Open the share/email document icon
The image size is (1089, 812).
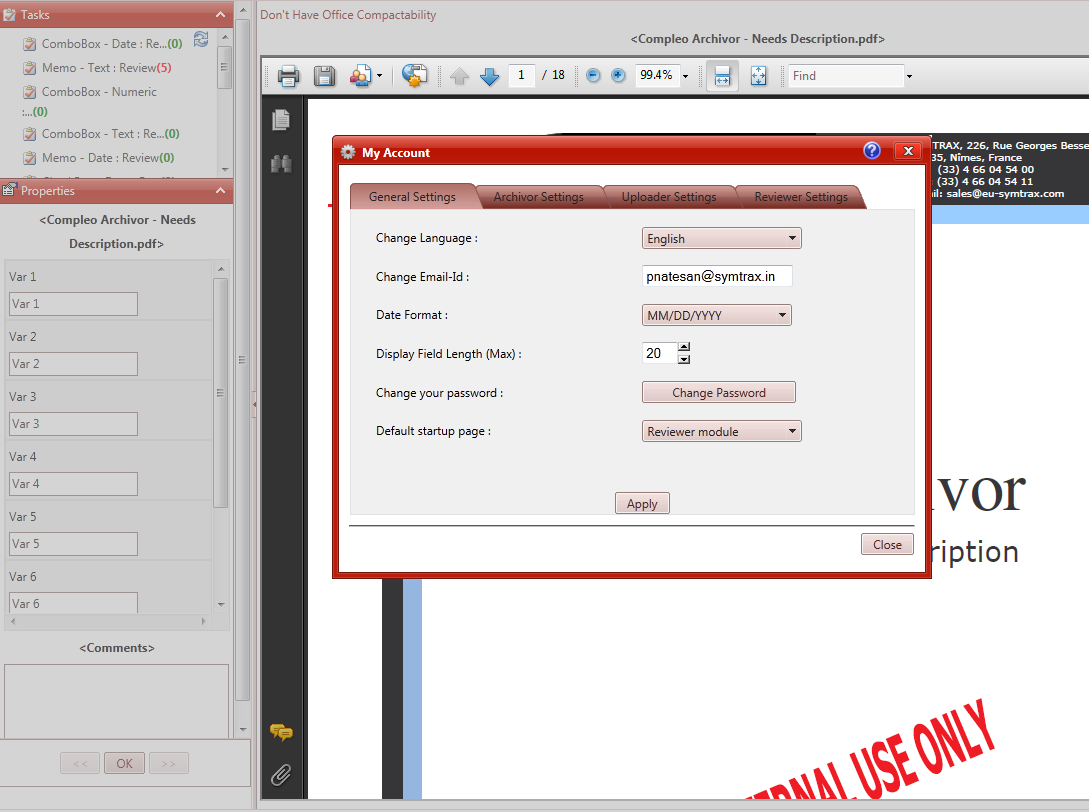coord(360,76)
